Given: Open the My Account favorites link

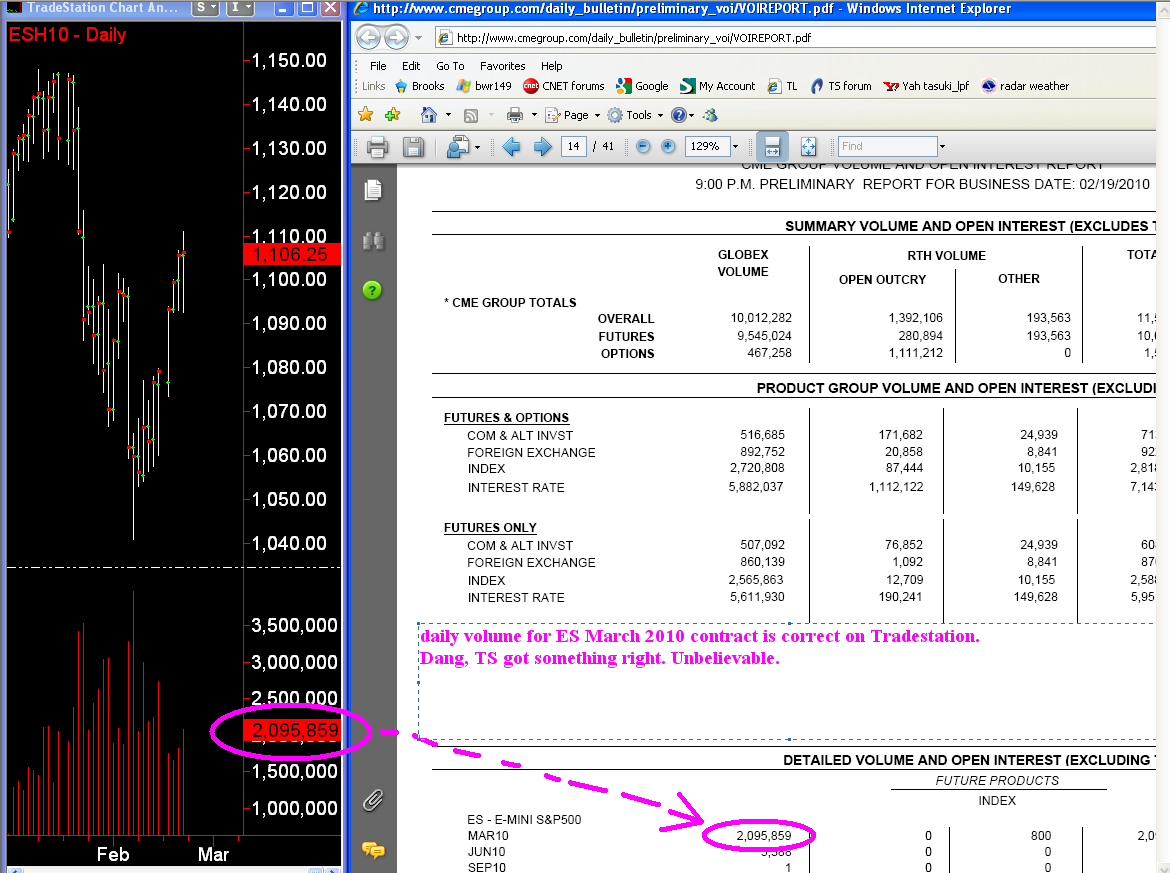Looking at the screenshot, I should tap(718, 86).
